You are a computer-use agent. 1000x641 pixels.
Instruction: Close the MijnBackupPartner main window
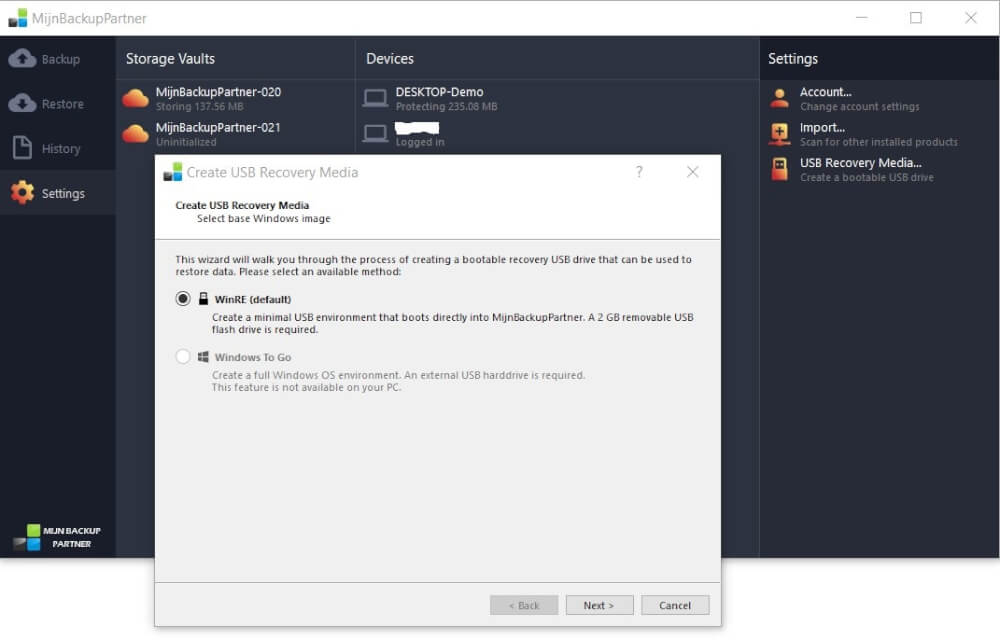[971, 18]
